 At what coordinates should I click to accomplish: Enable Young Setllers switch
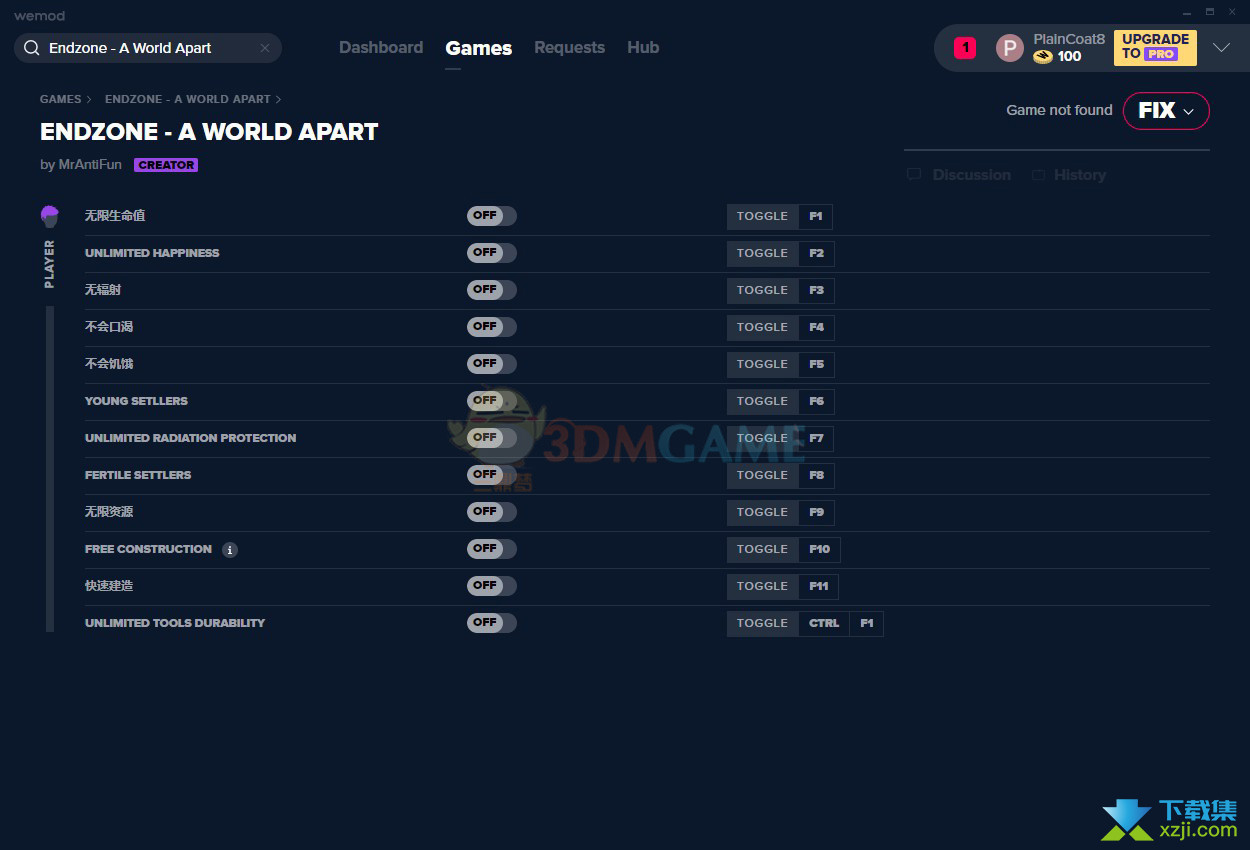[492, 401]
